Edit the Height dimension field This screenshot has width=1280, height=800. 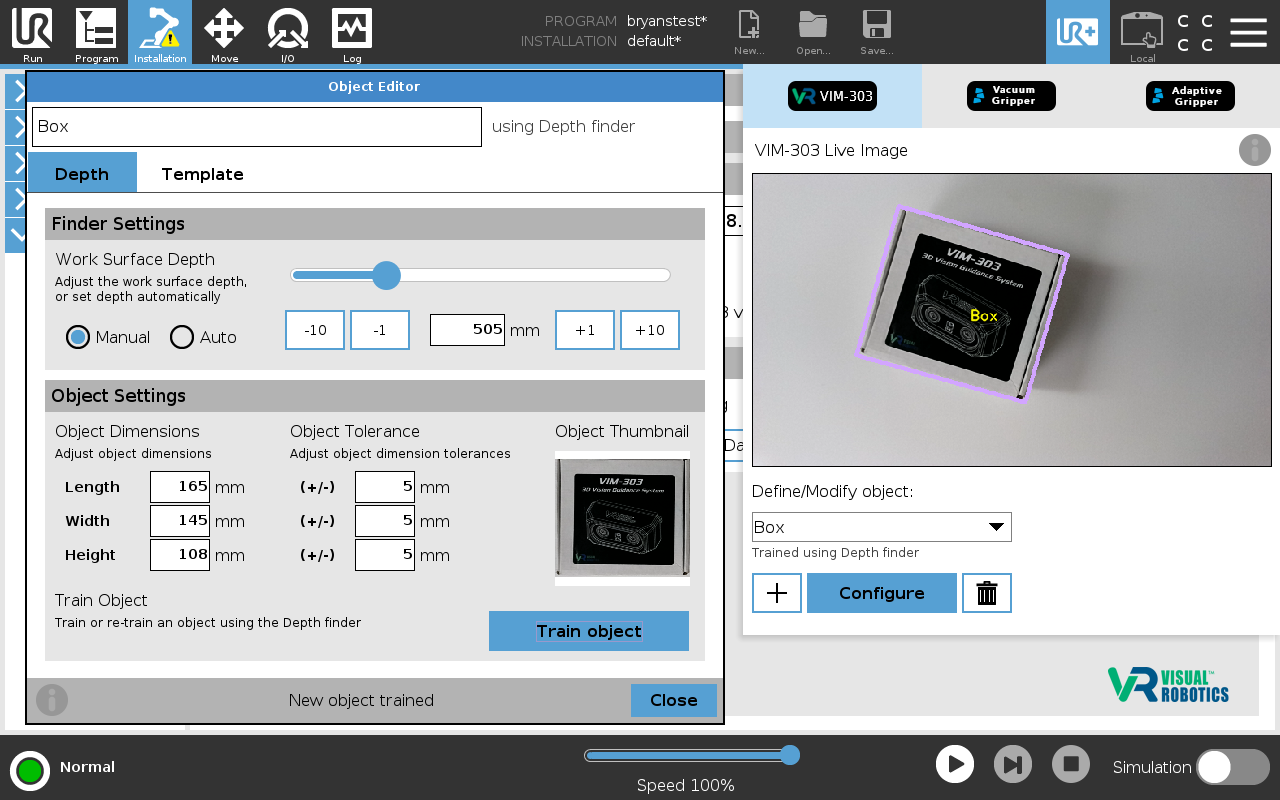[x=180, y=555]
